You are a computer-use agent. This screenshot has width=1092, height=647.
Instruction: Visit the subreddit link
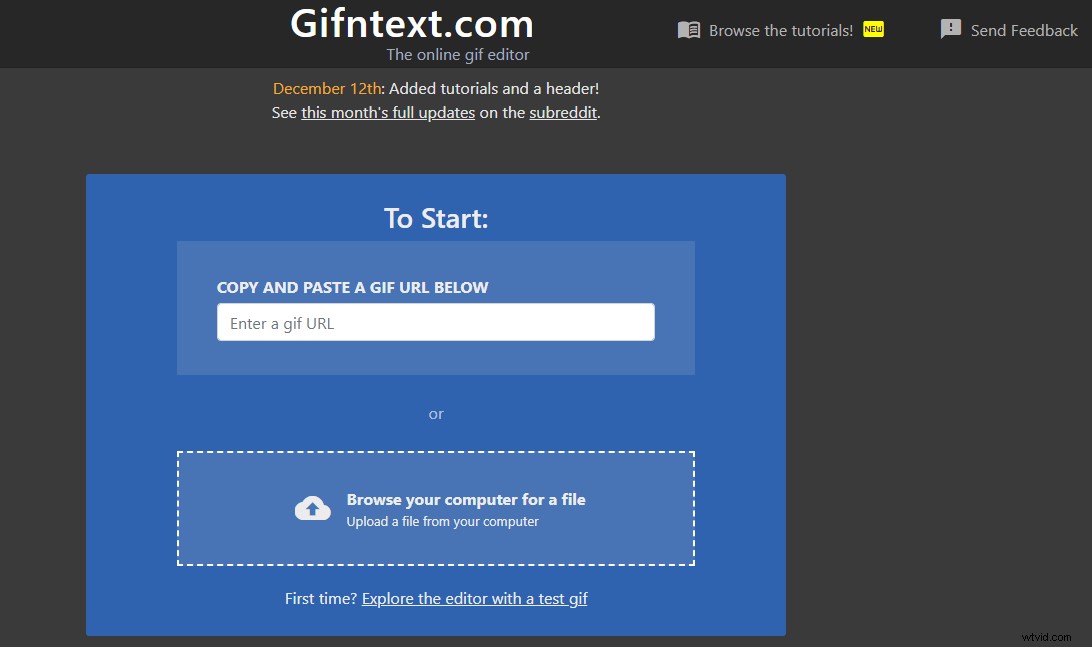click(x=563, y=112)
